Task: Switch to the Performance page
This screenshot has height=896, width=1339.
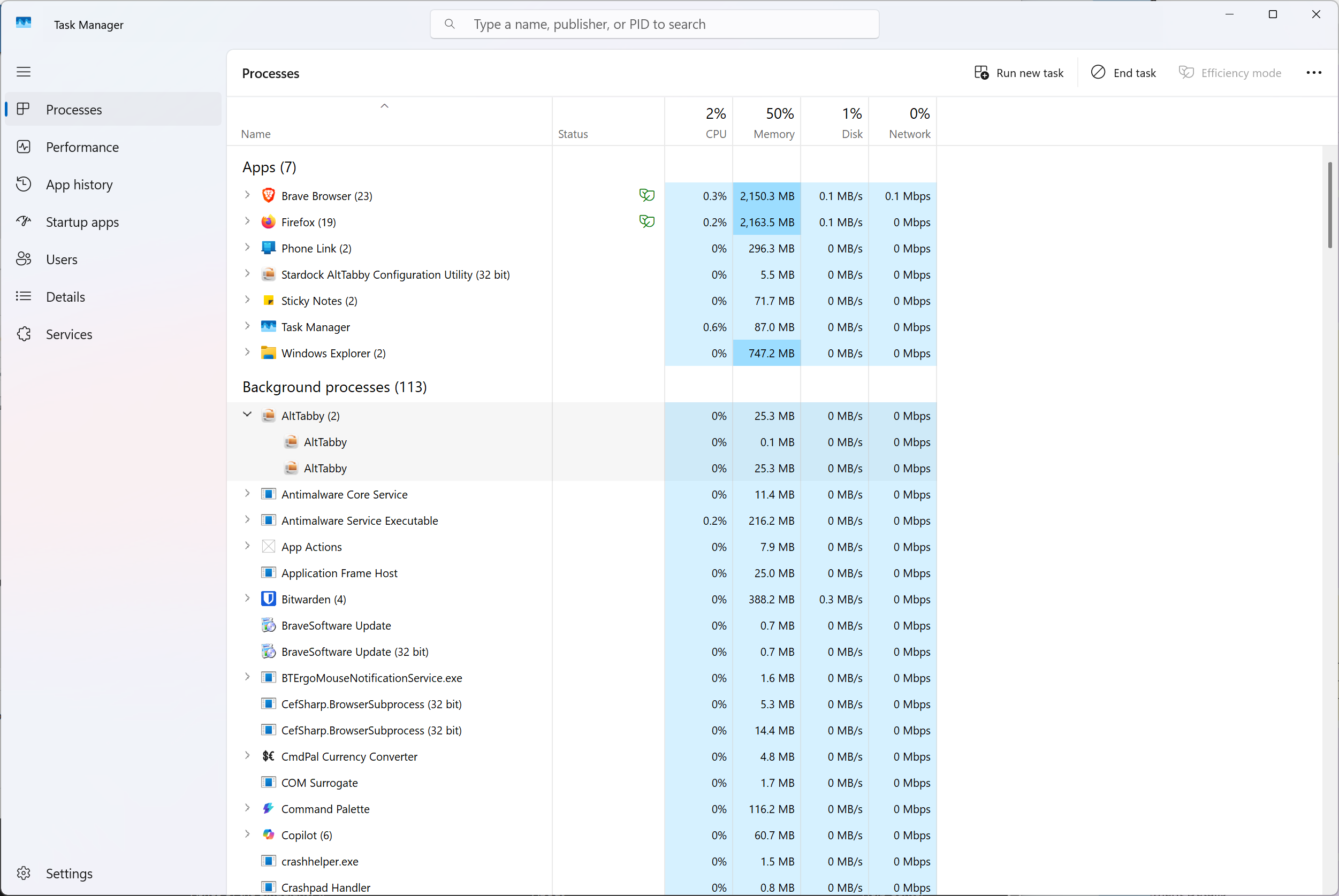Action: pos(113,147)
